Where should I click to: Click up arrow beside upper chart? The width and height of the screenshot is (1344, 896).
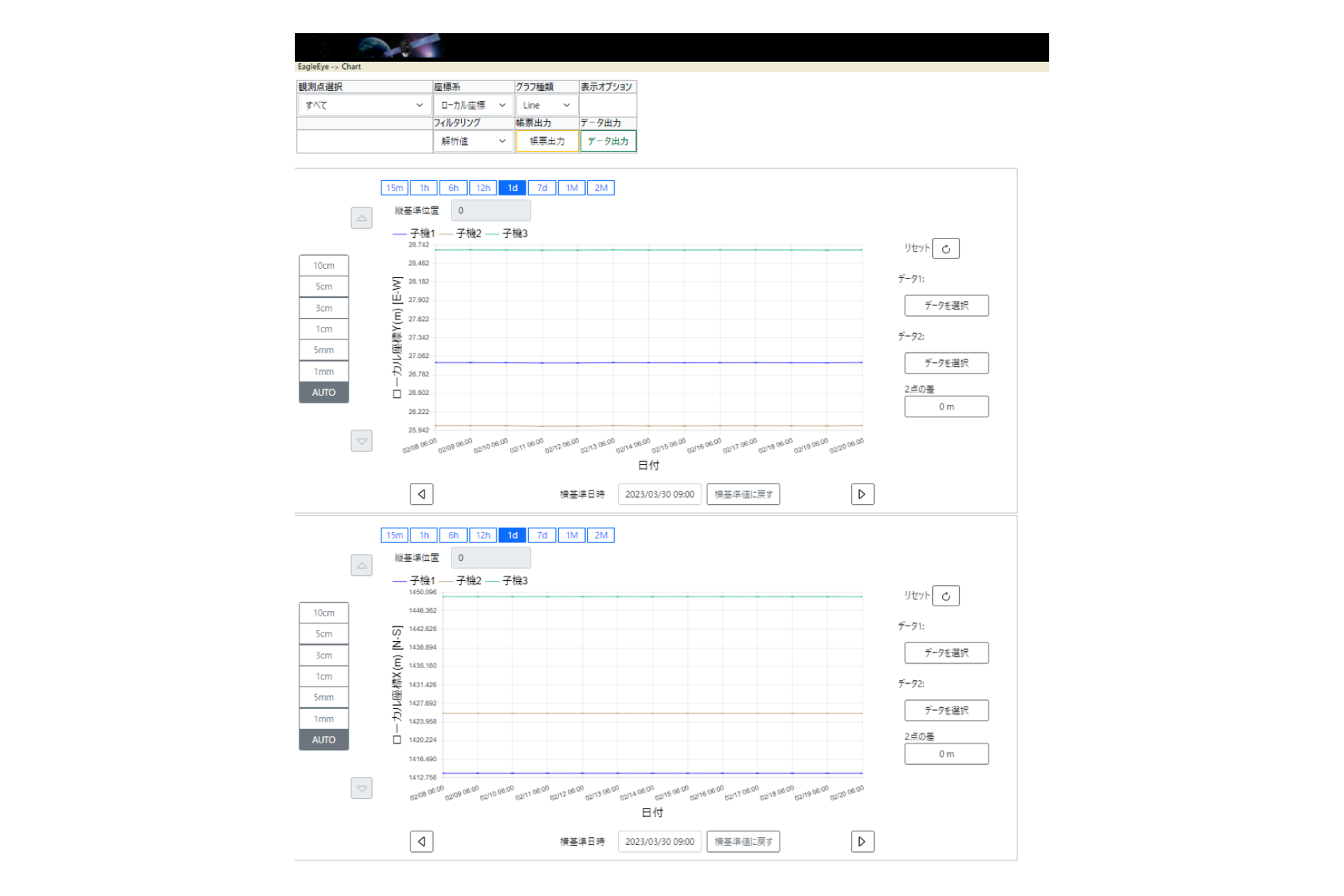coord(361,218)
